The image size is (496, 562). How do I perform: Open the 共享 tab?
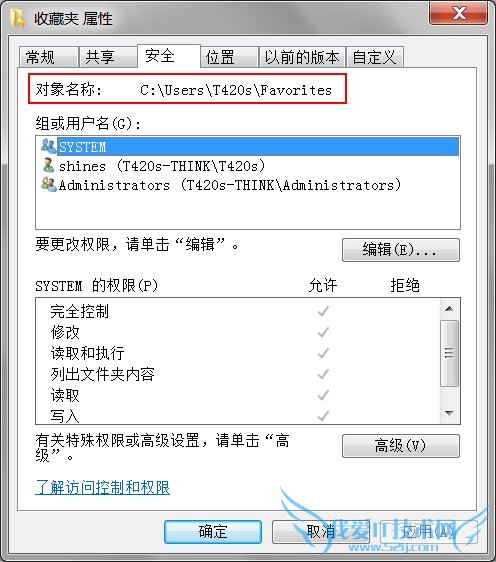click(108, 57)
